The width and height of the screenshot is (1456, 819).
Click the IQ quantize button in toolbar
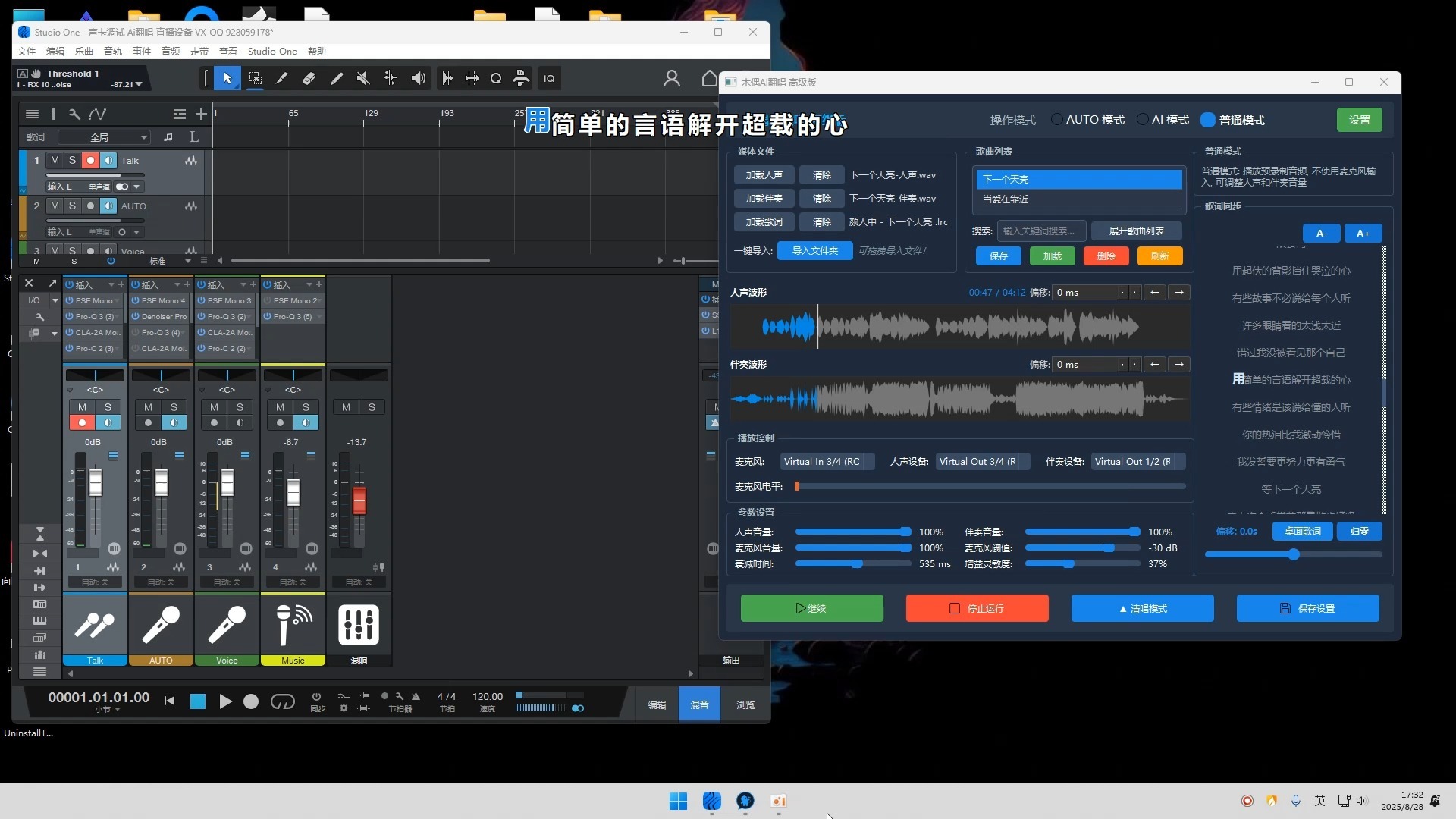[549, 78]
